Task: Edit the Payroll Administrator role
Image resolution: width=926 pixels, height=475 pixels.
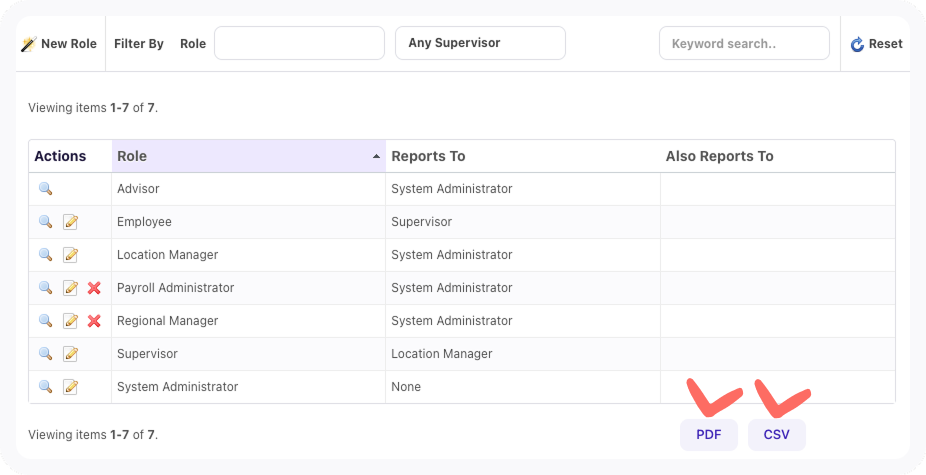Action: (70, 288)
